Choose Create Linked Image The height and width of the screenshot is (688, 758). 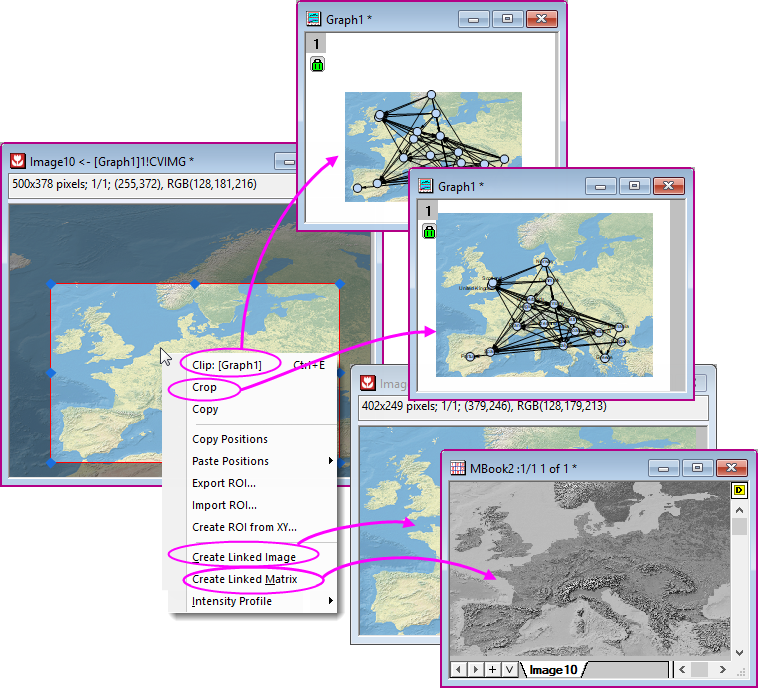click(244, 557)
